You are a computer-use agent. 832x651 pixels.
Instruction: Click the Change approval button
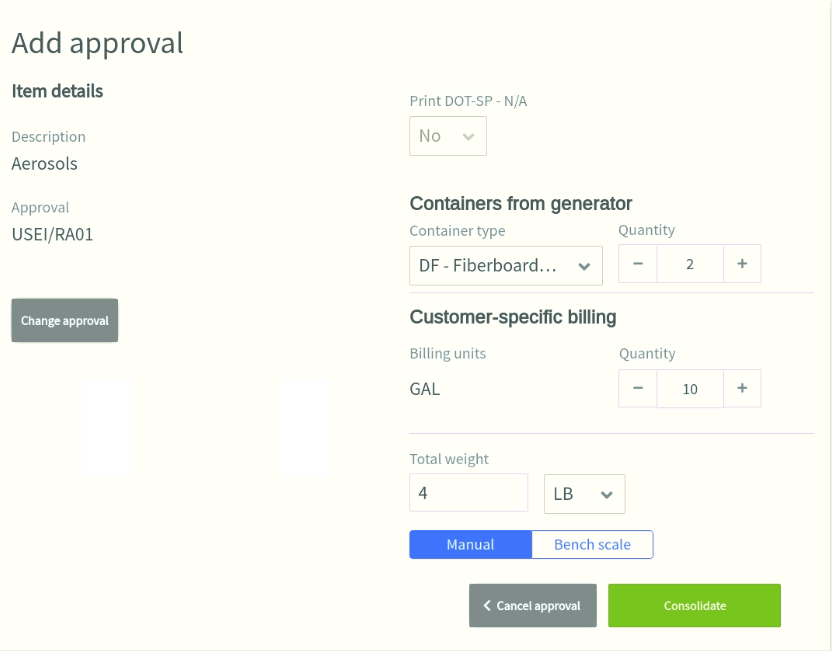pyautogui.click(x=65, y=320)
